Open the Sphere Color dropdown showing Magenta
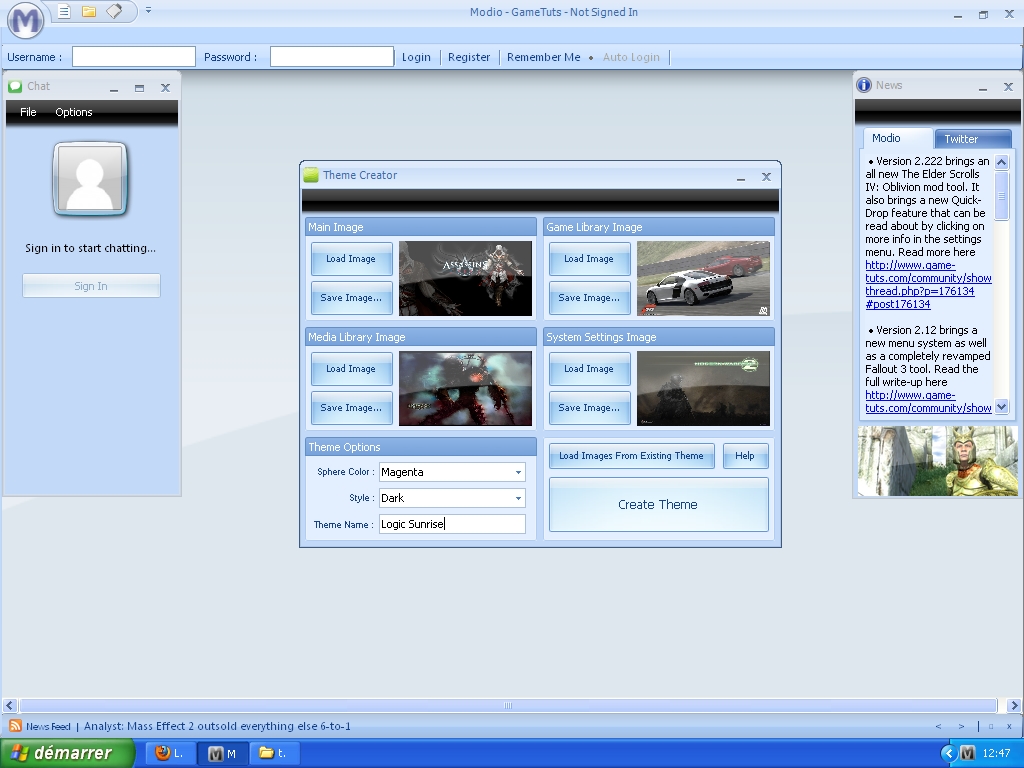Image resolution: width=1024 pixels, height=768 pixels. point(452,472)
